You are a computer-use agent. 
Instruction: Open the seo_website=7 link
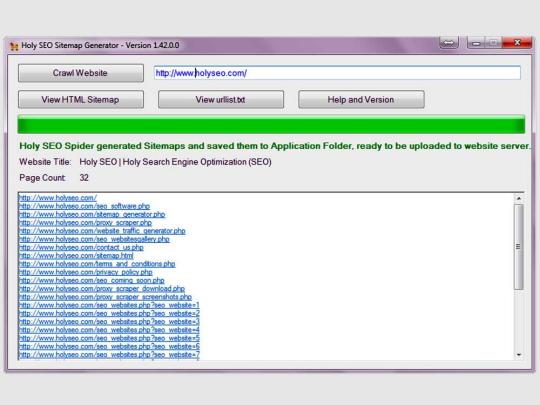point(109,355)
